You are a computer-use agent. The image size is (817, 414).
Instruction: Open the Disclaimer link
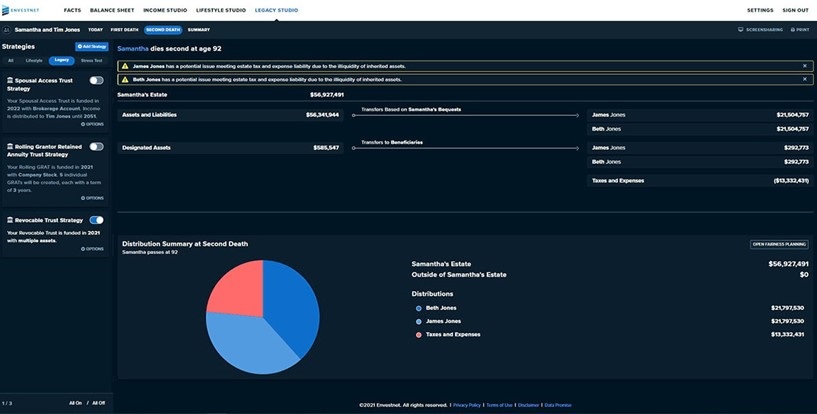528,405
